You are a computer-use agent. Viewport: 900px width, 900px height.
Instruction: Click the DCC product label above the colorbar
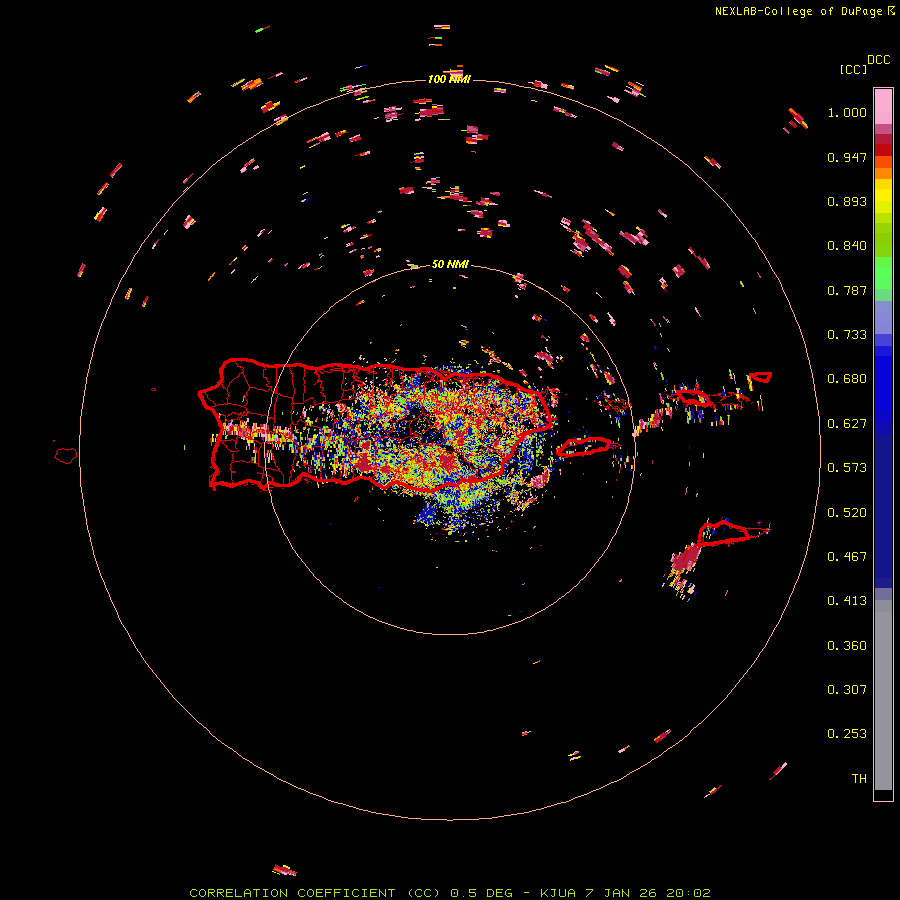(878, 60)
